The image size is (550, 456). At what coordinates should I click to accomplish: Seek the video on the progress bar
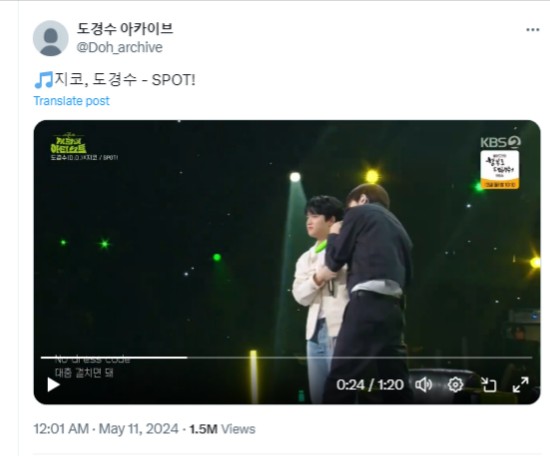[287, 357]
